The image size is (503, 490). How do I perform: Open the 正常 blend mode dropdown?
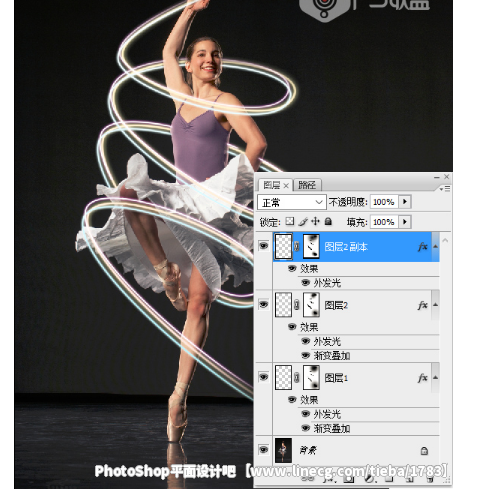[292, 202]
